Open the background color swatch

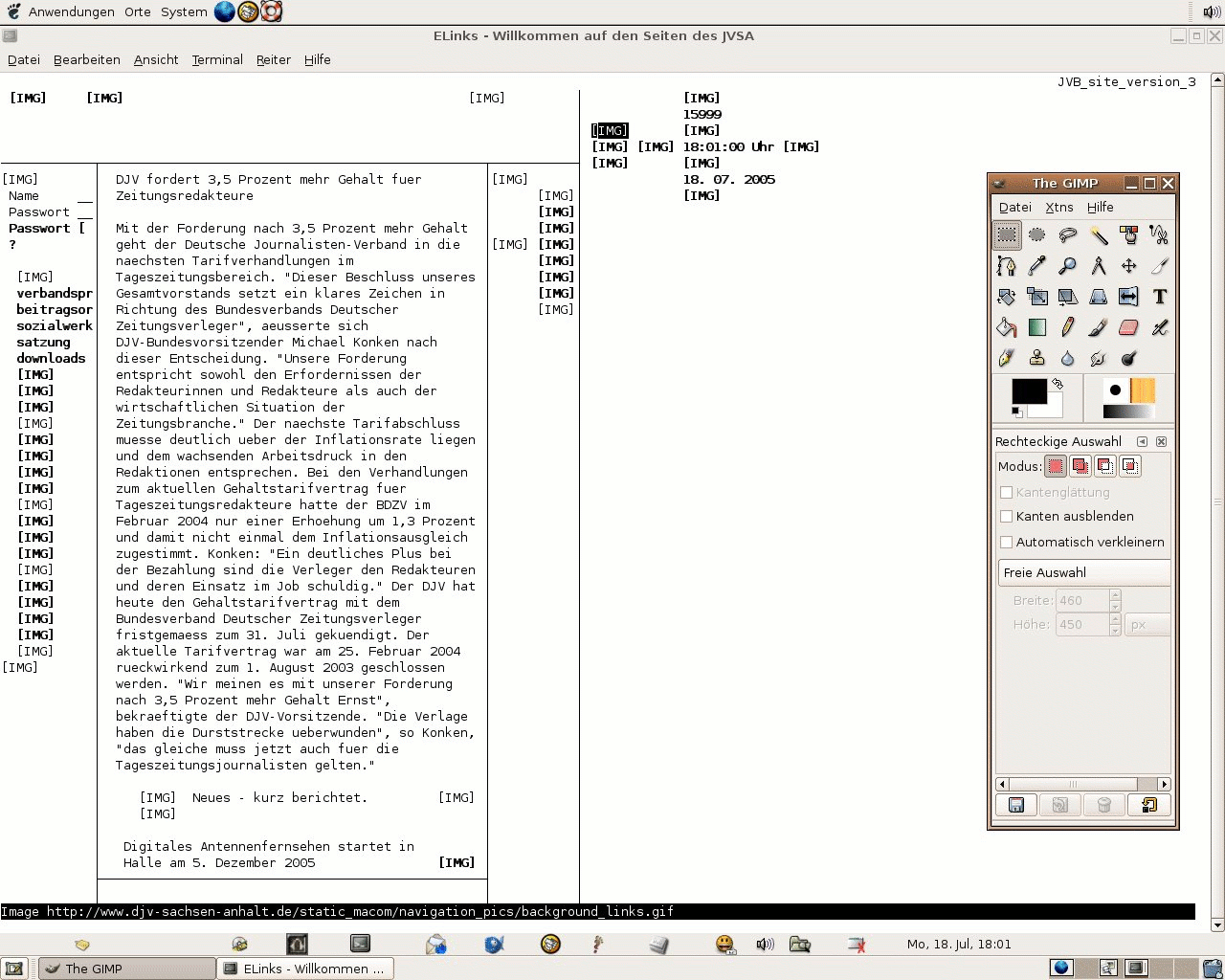(1053, 410)
